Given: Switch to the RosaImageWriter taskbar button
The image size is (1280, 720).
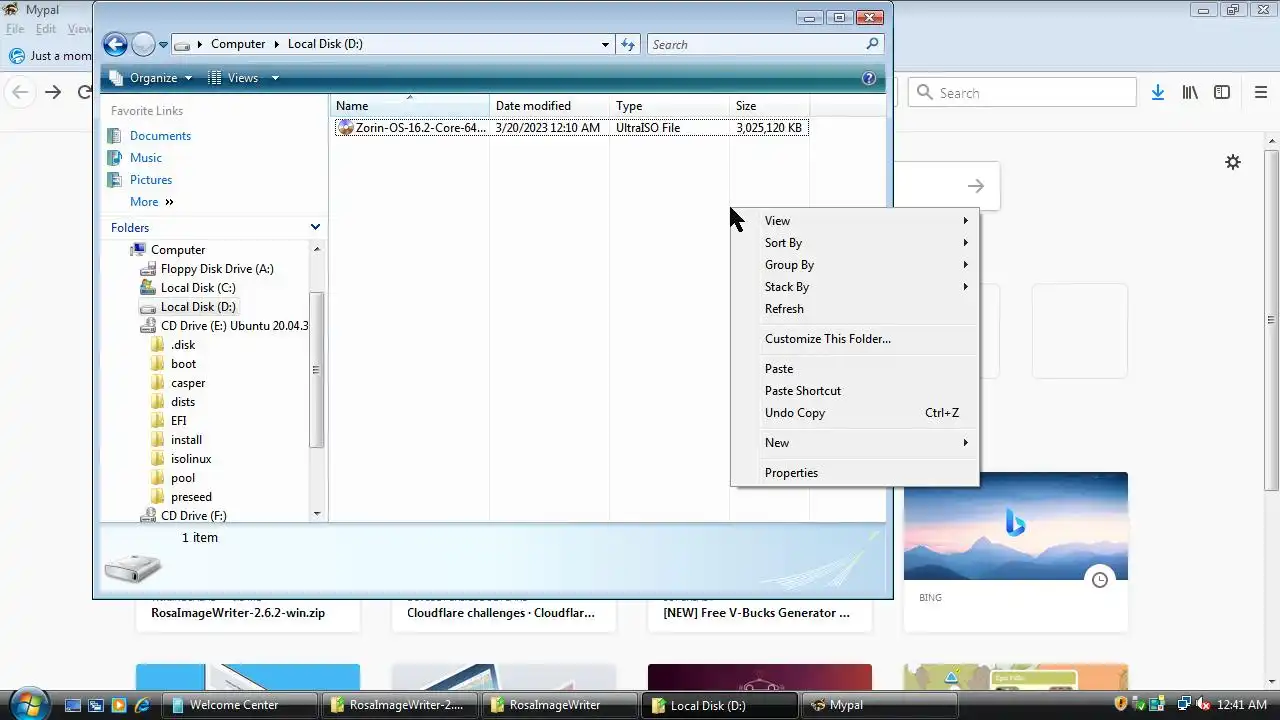Looking at the screenshot, I should (560, 705).
